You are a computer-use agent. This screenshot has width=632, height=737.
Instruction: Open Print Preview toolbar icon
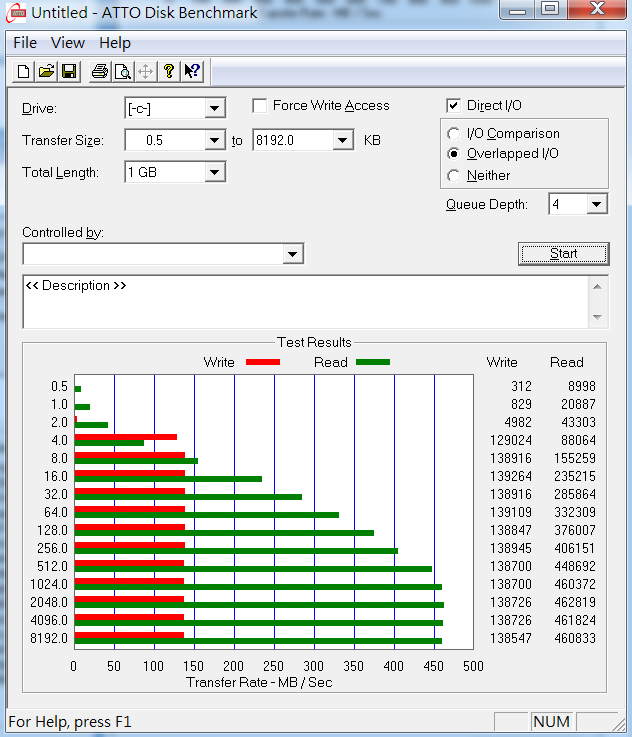pos(123,71)
